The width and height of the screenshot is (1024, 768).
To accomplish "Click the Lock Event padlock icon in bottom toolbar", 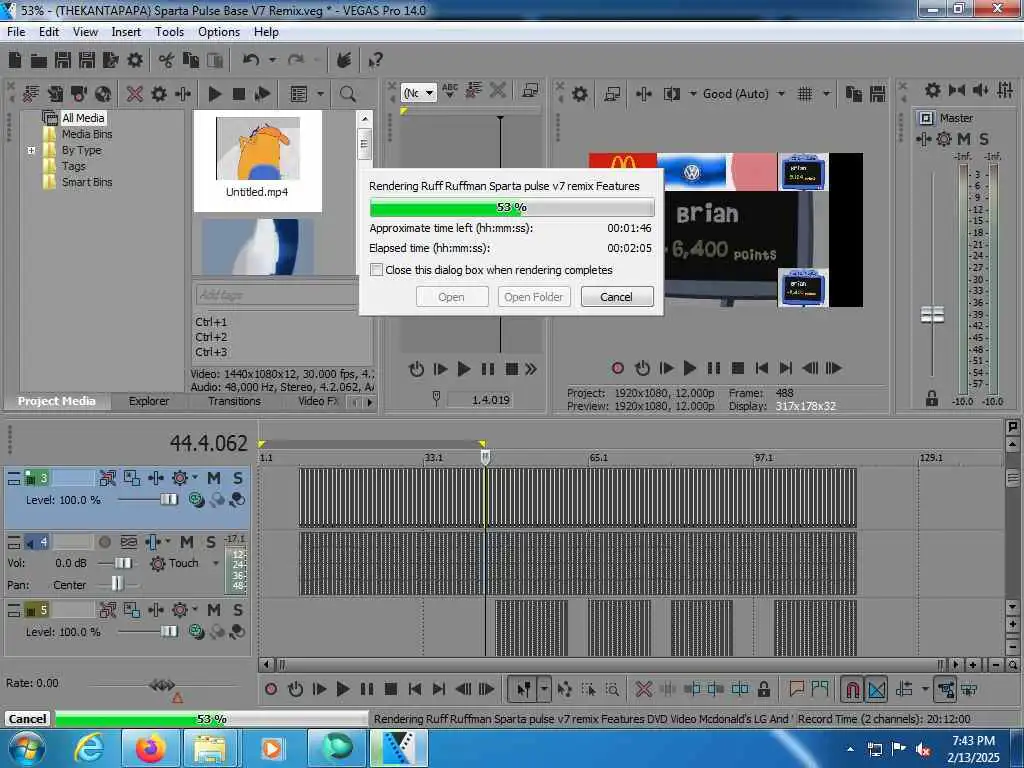I will coord(763,689).
